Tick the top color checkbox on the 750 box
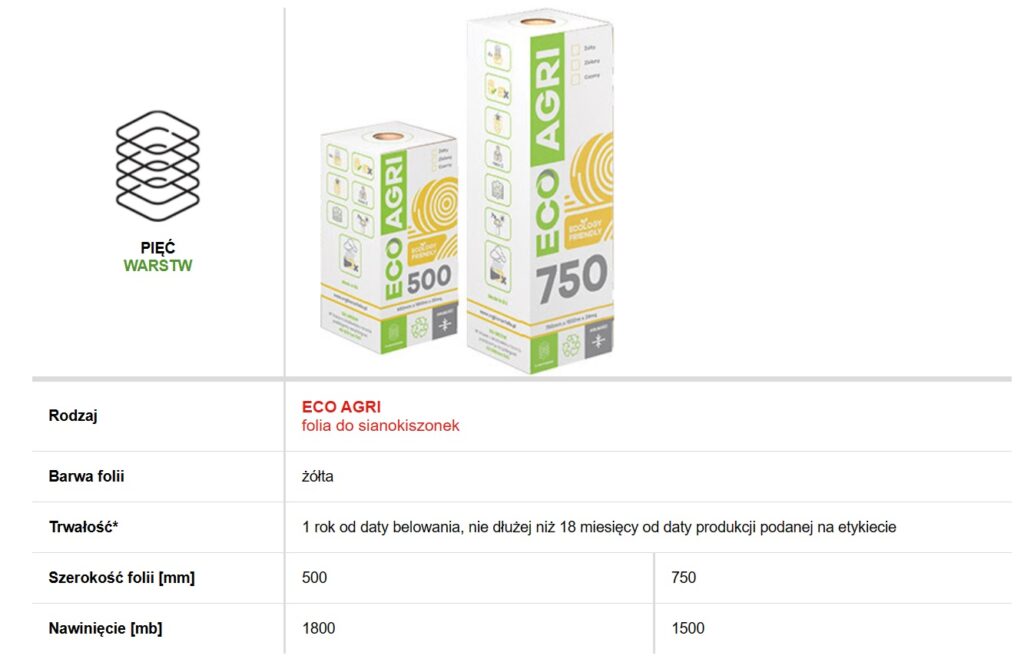 (573, 47)
